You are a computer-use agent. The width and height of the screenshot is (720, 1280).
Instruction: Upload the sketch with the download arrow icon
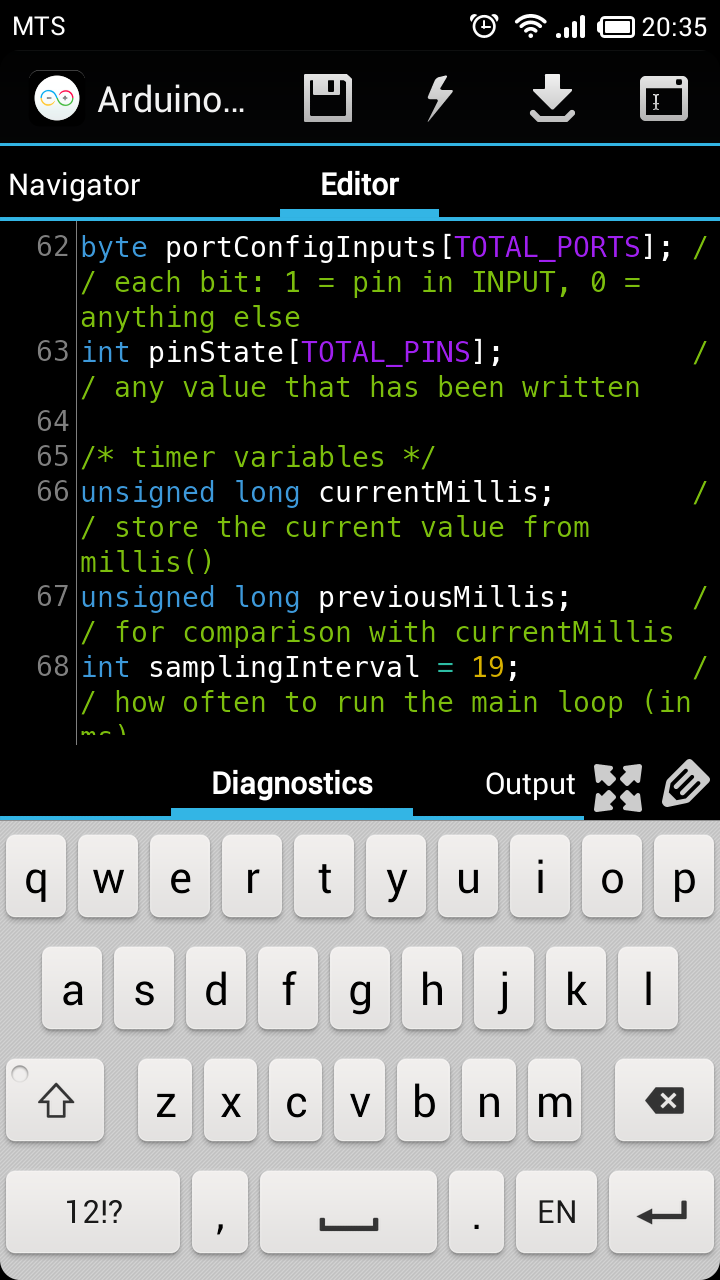pos(553,97)
